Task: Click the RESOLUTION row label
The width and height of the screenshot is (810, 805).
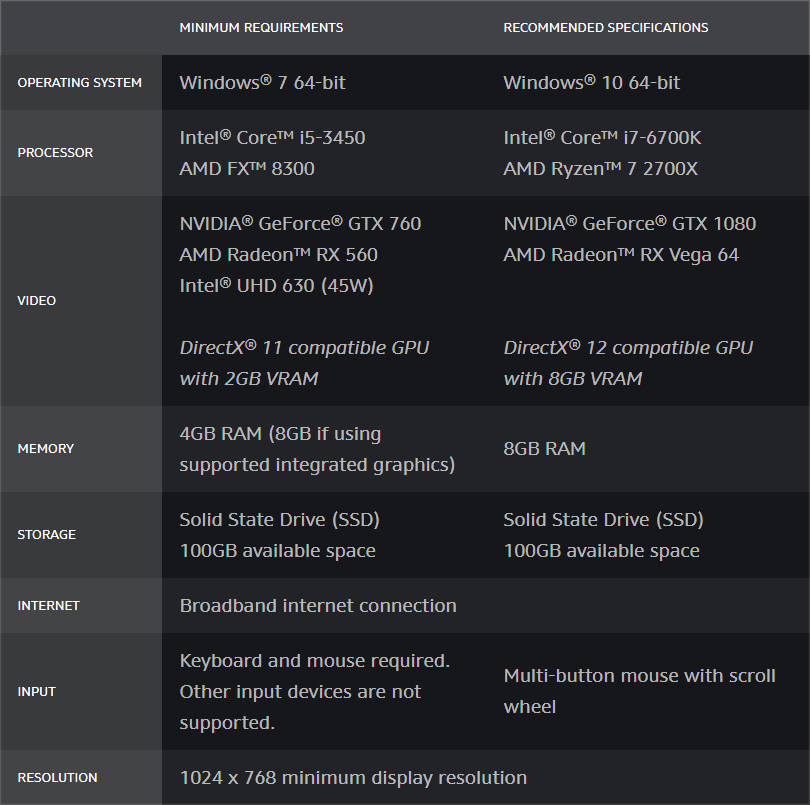Action: click(57, 778)
